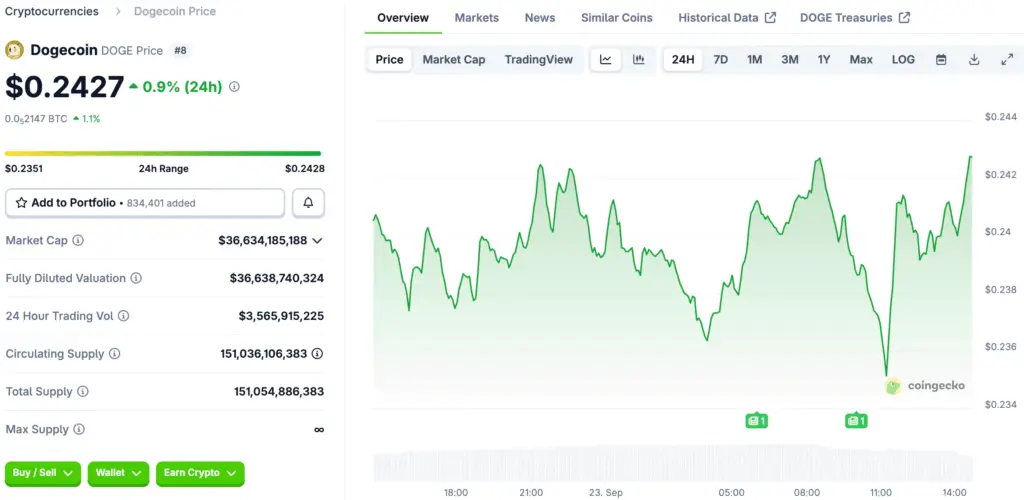This screenshot has width=1024, height=500.
Task: Set chart range to 1M
Action: pyautogui.click(x=754, y=59)
